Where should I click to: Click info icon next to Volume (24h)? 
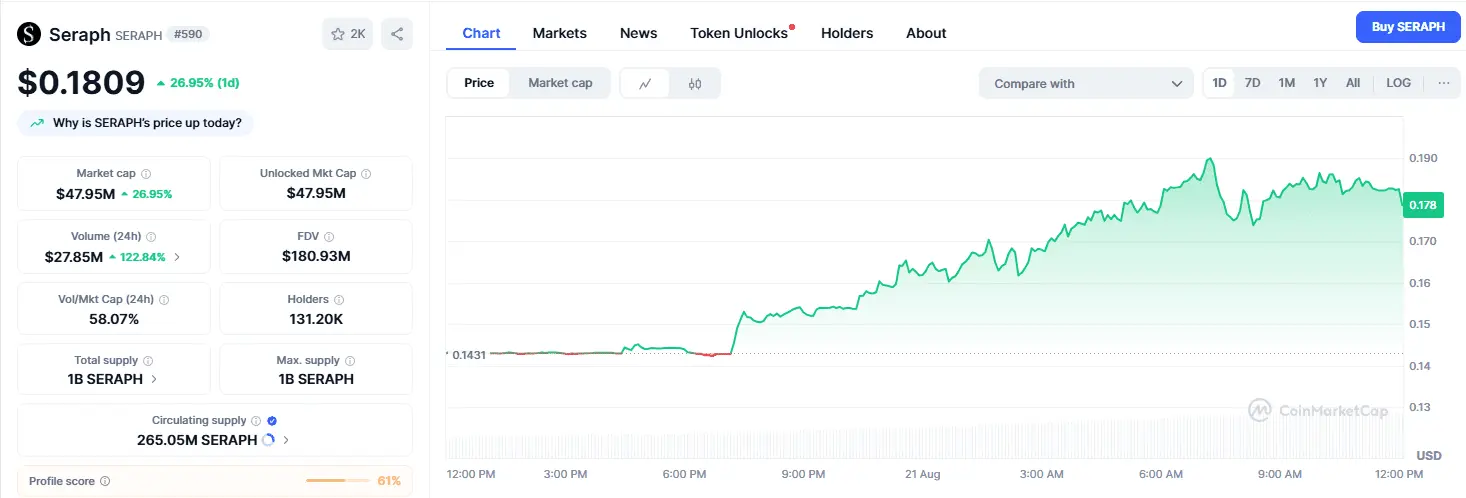point(151,237)
